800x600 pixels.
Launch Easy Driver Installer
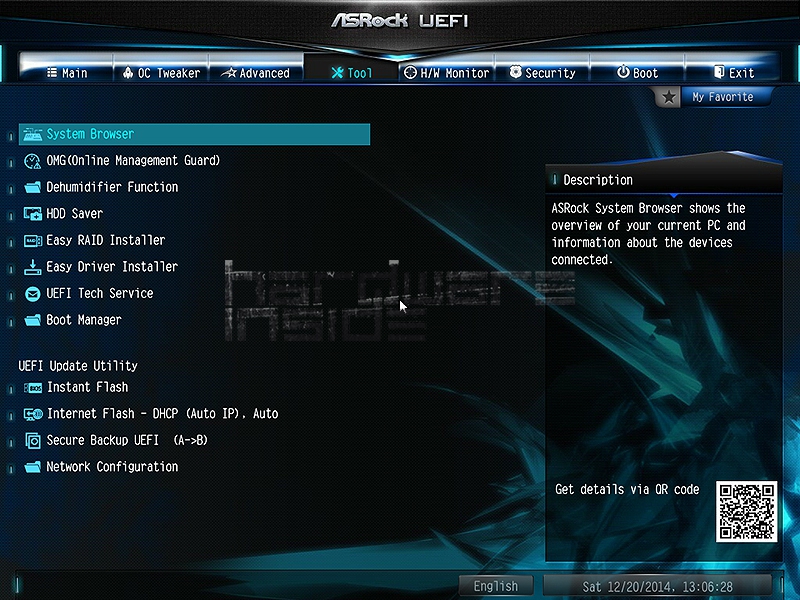pos(112,267)
